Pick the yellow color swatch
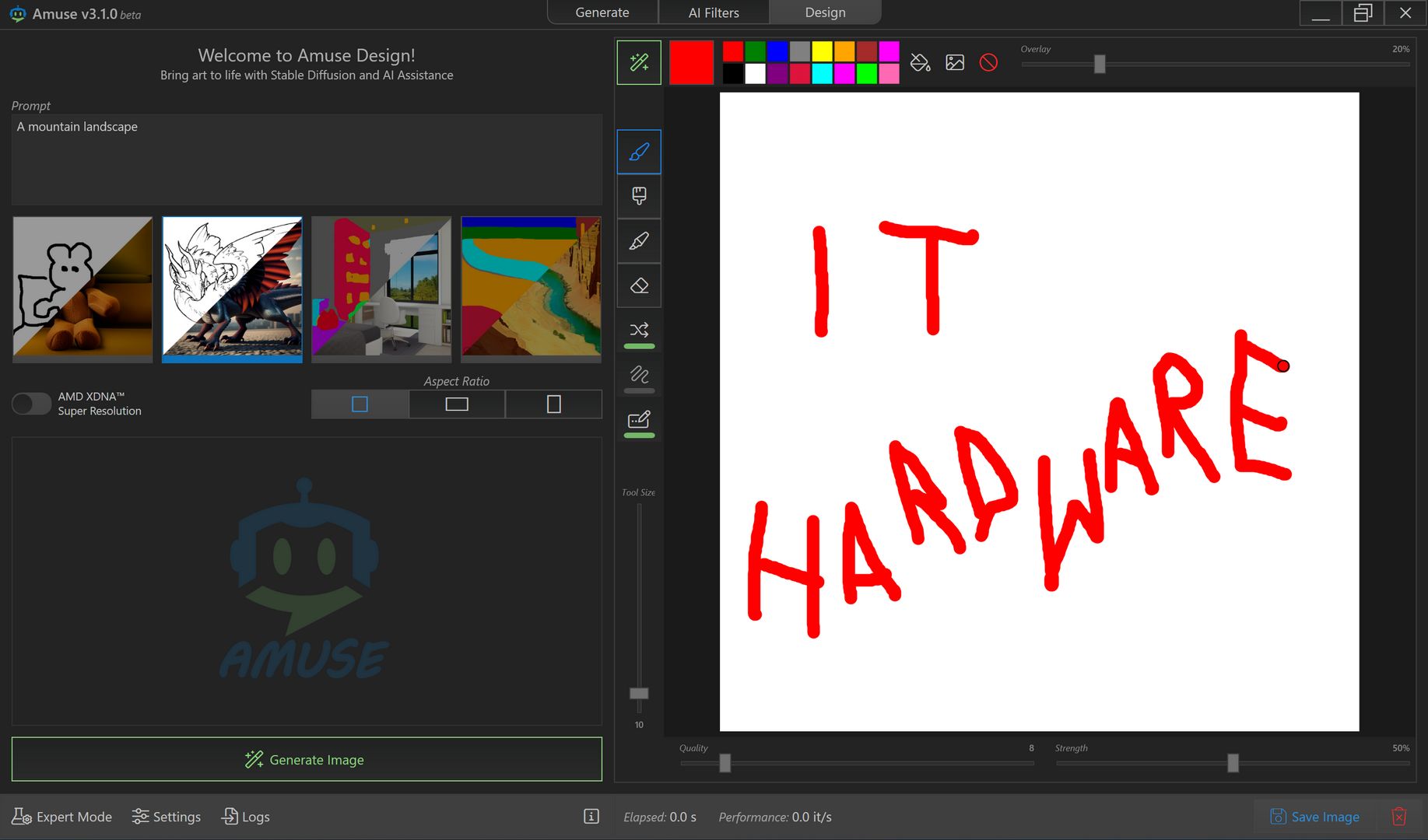The height and width of the screenshot is (840, 1428). (x=822, y=51)
